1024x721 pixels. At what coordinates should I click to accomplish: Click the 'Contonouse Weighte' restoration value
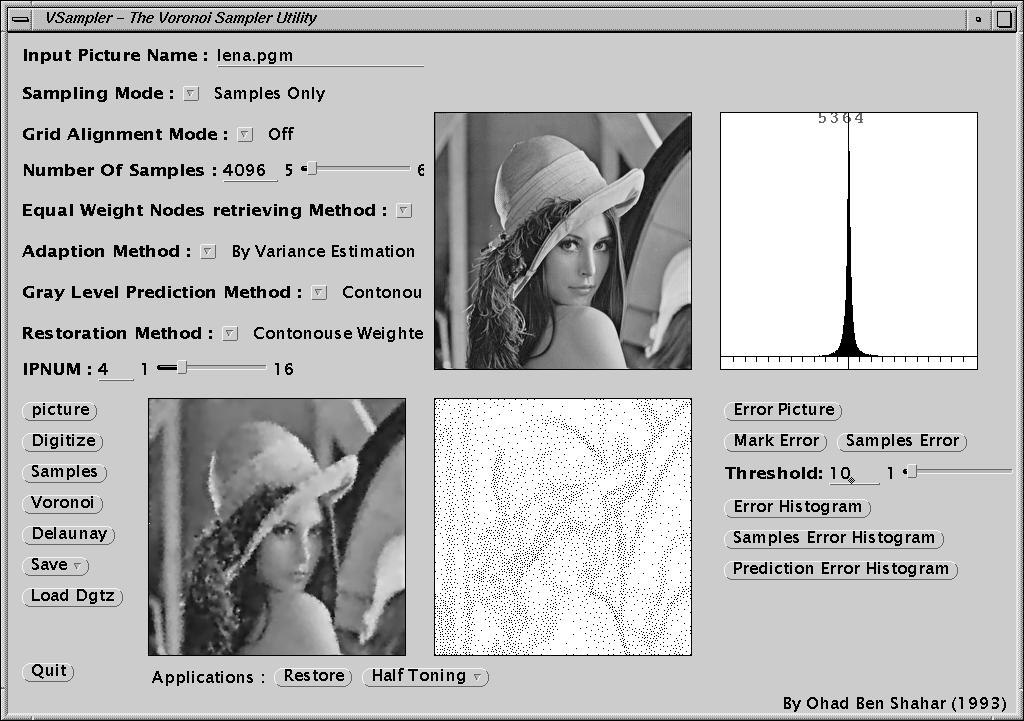point(338,334)
